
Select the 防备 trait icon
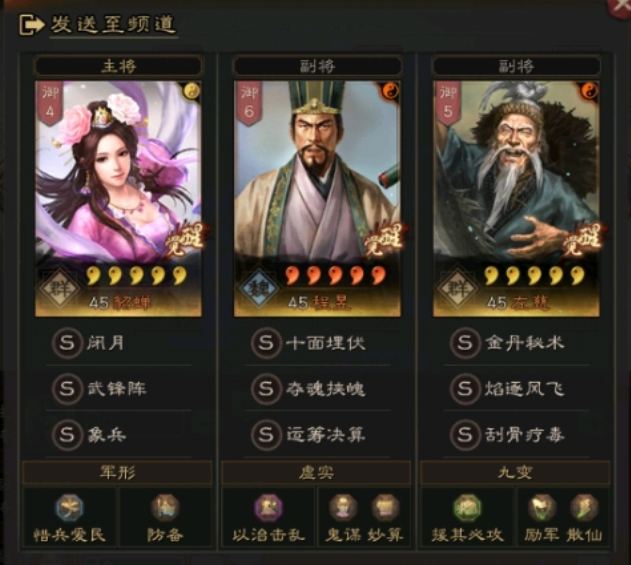(165, 507)
